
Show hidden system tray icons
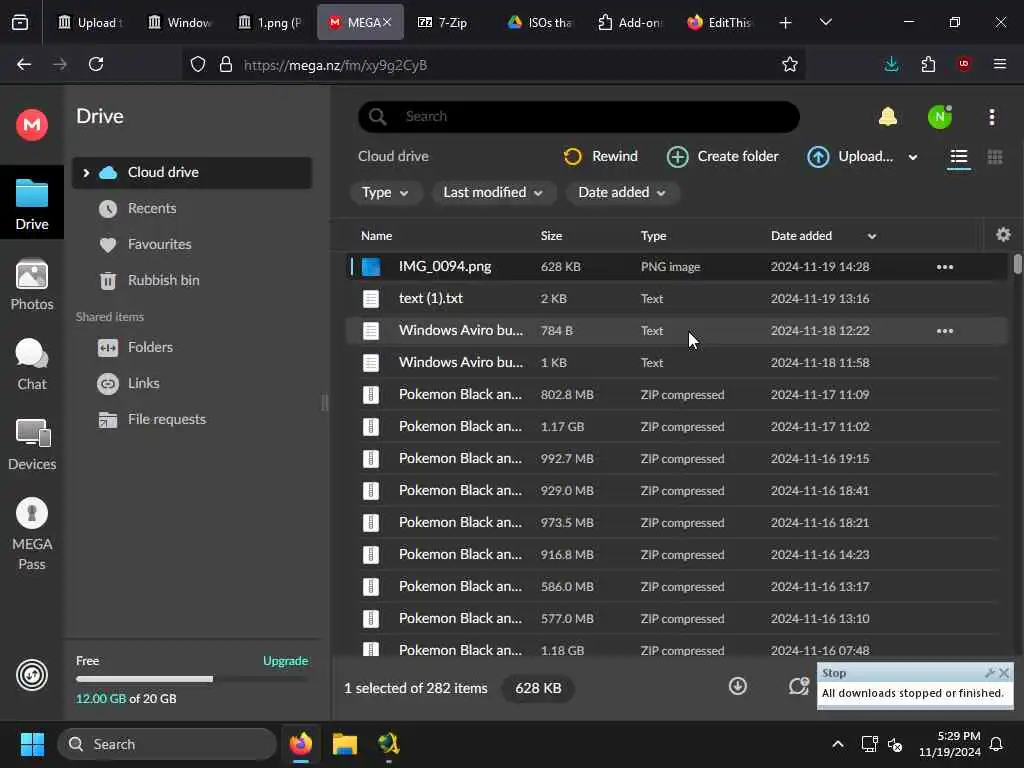(x=837, y=744)
